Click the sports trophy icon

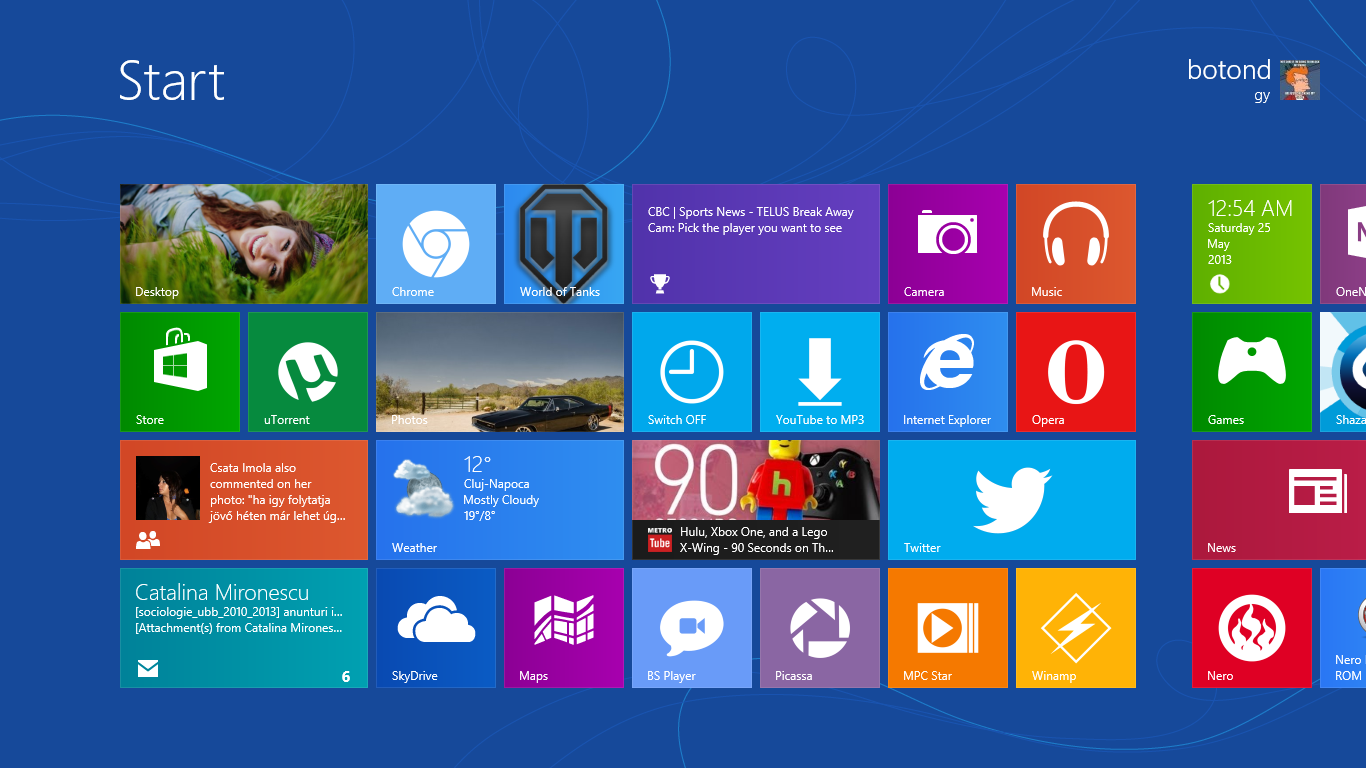point(658,283)
